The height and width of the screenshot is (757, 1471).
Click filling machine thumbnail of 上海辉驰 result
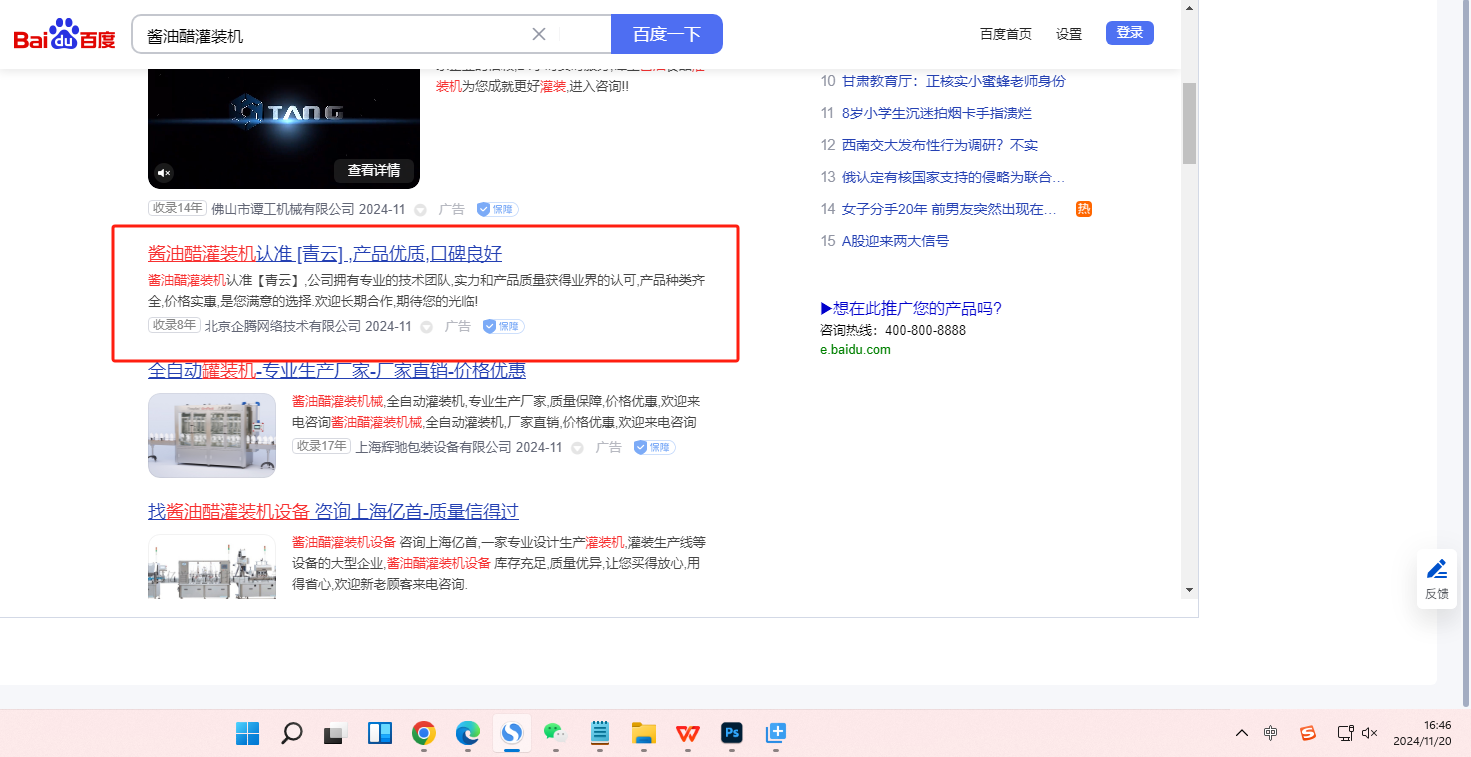pos(211,435)
